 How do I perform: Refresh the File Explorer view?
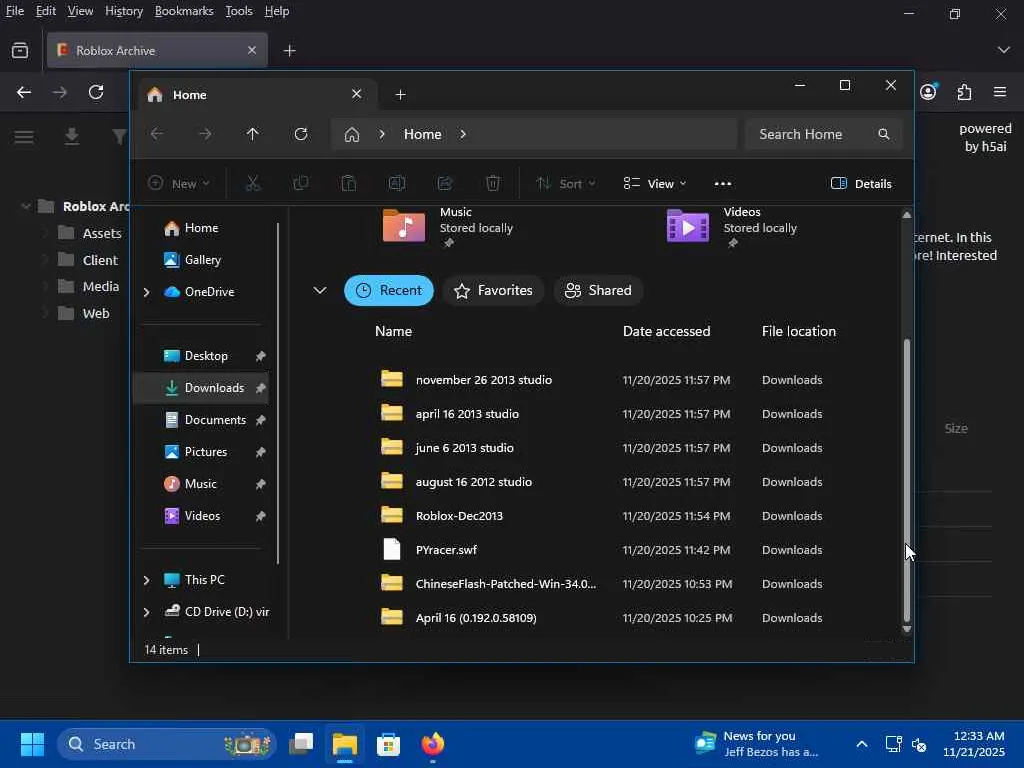click(x=300, y=134)
